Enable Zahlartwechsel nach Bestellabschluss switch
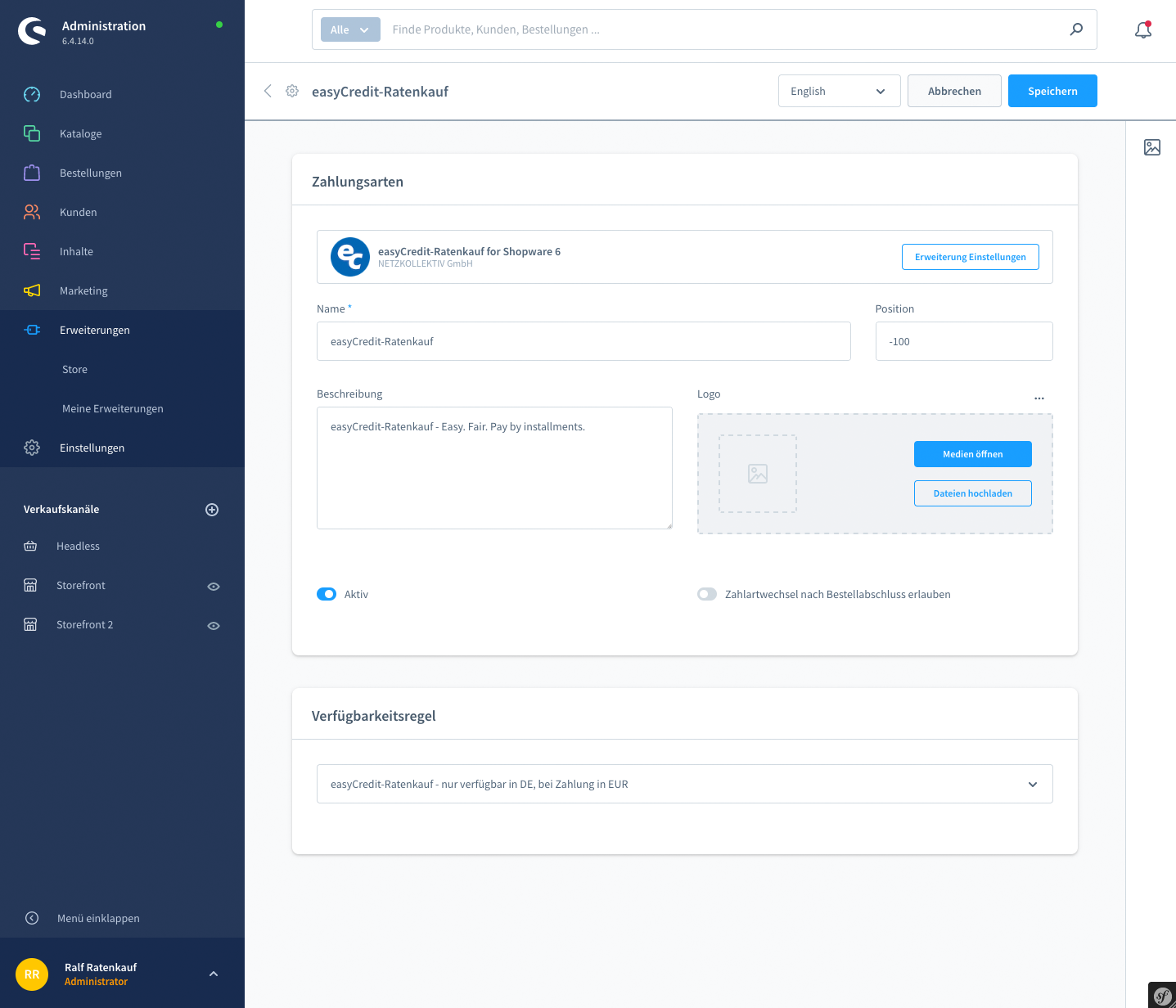The height and width of the screenshot is (1008, 1176). [707, 594]
